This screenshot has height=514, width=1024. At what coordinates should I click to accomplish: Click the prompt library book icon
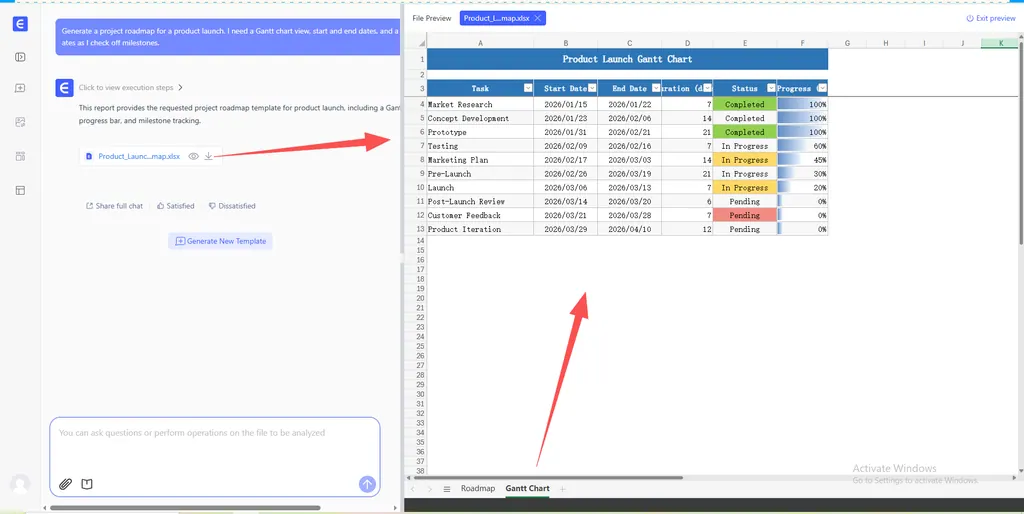[87, 484]
